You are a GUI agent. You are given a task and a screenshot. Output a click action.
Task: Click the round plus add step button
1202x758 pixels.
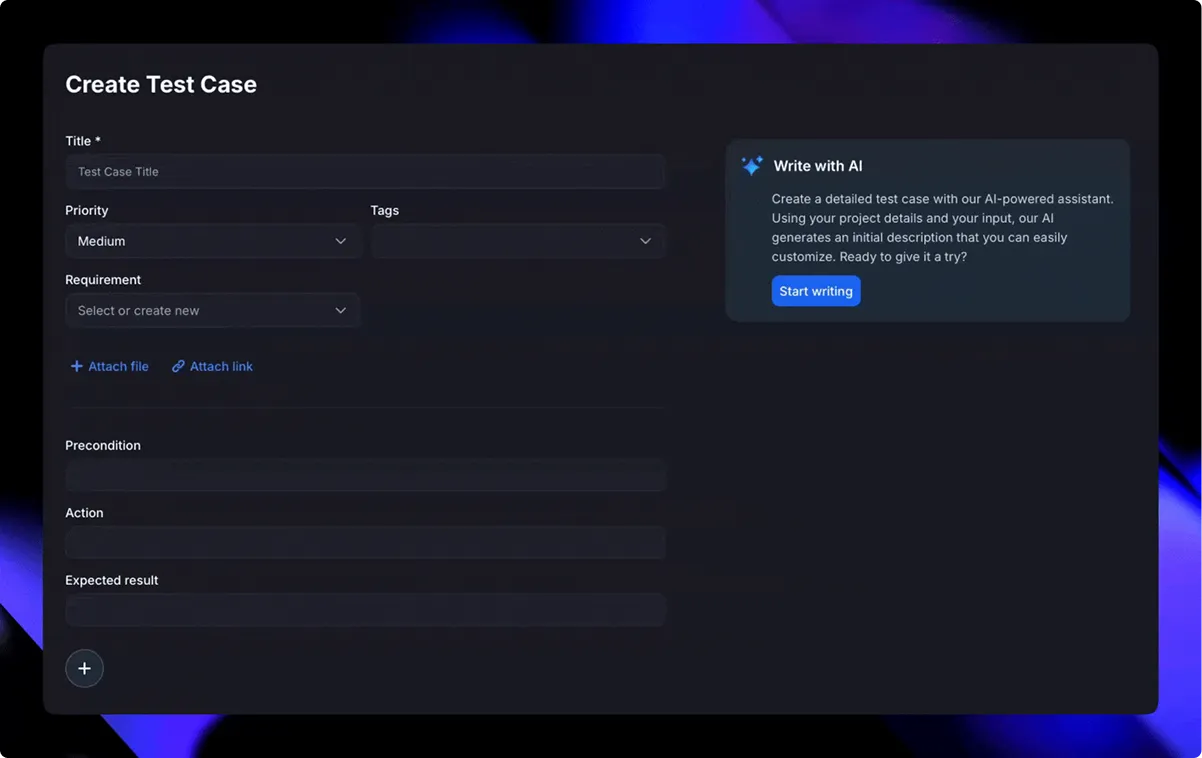point(84,668)
